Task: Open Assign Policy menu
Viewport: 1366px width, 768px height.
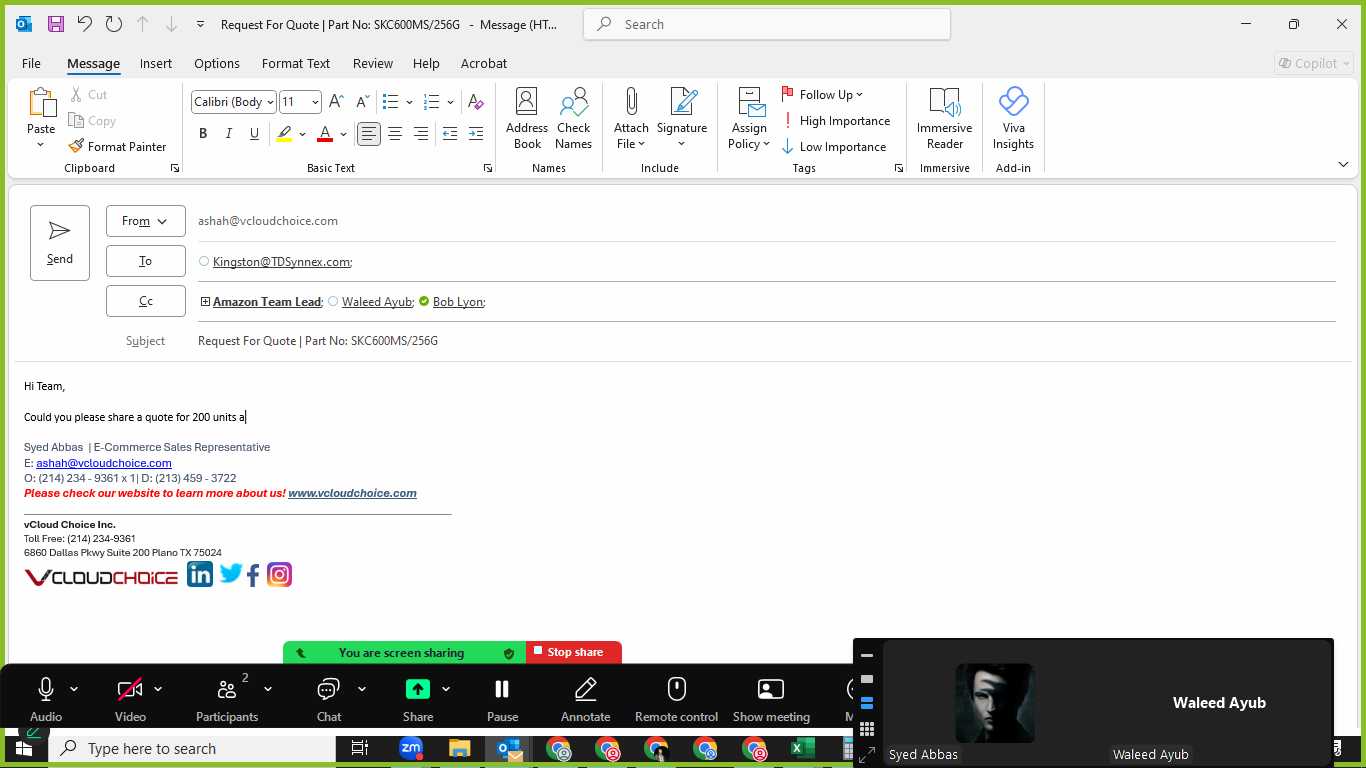Action: [x=749, y=119]
